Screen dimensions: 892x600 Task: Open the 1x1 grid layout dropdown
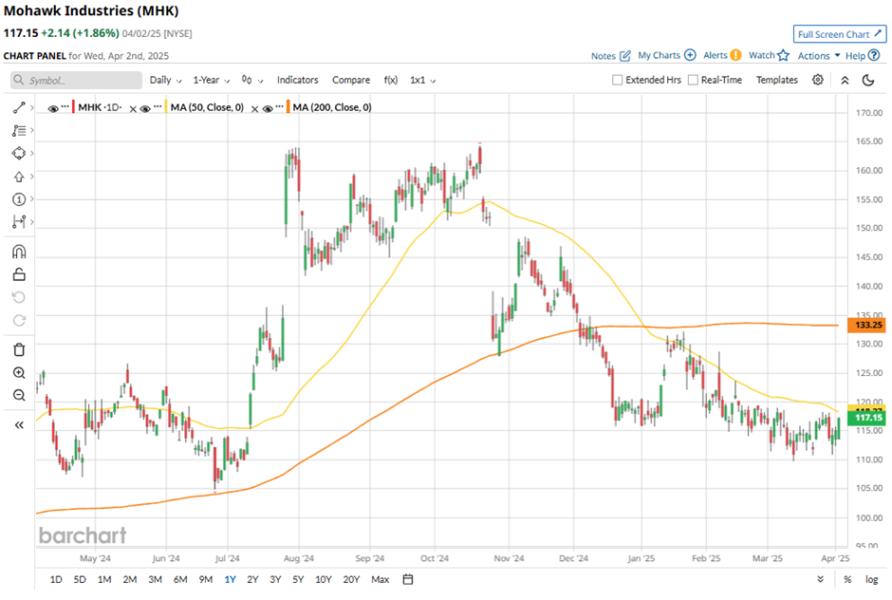point(423,80)
